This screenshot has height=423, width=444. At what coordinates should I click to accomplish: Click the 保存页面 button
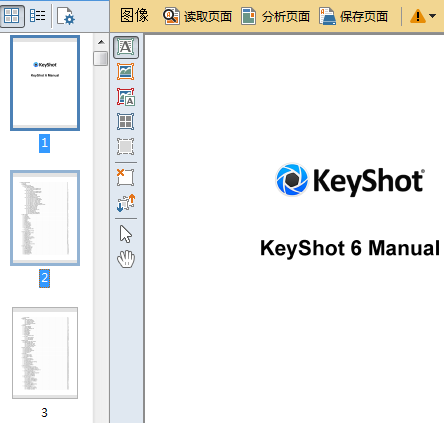[353, 16]
